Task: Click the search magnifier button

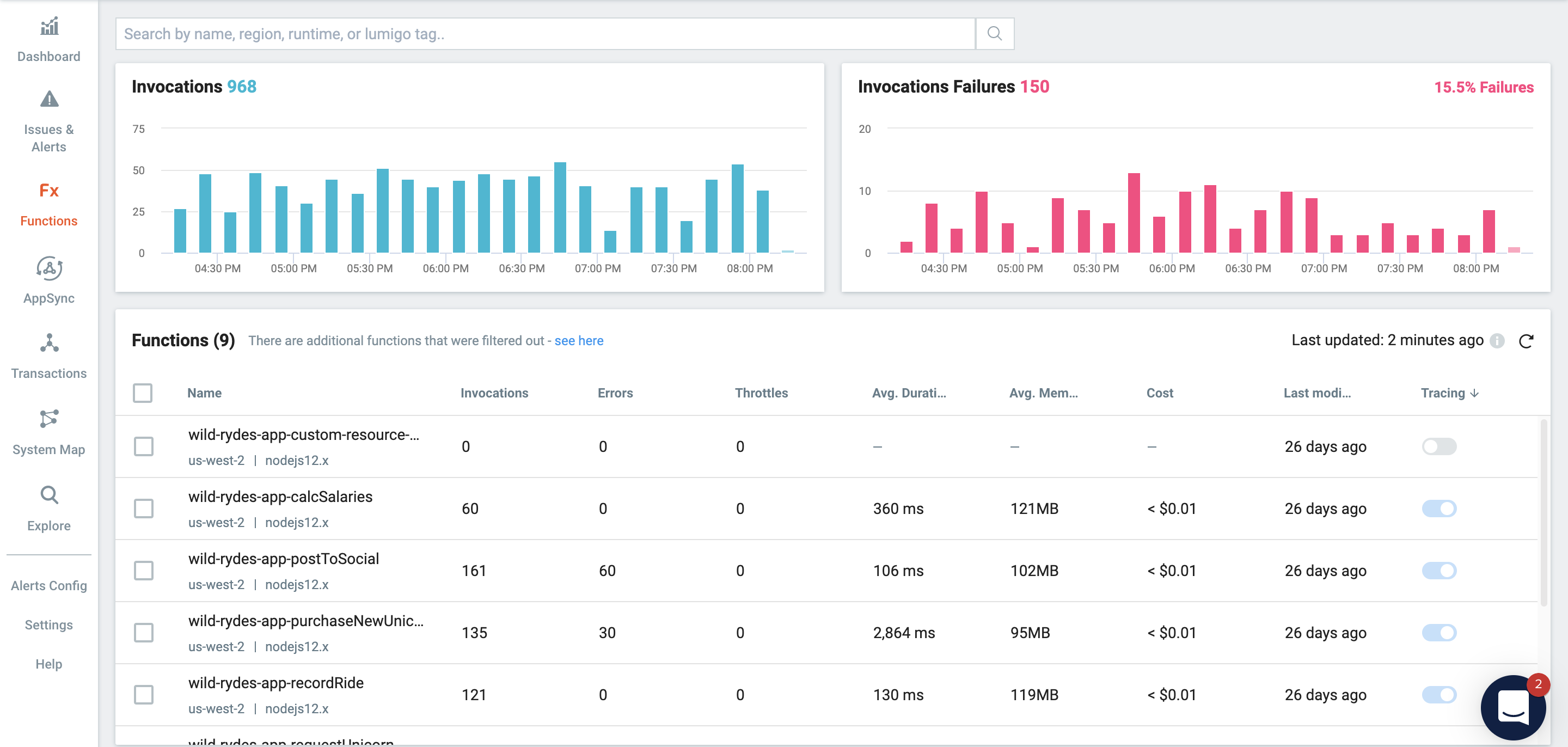Action: tap(994, 33)
